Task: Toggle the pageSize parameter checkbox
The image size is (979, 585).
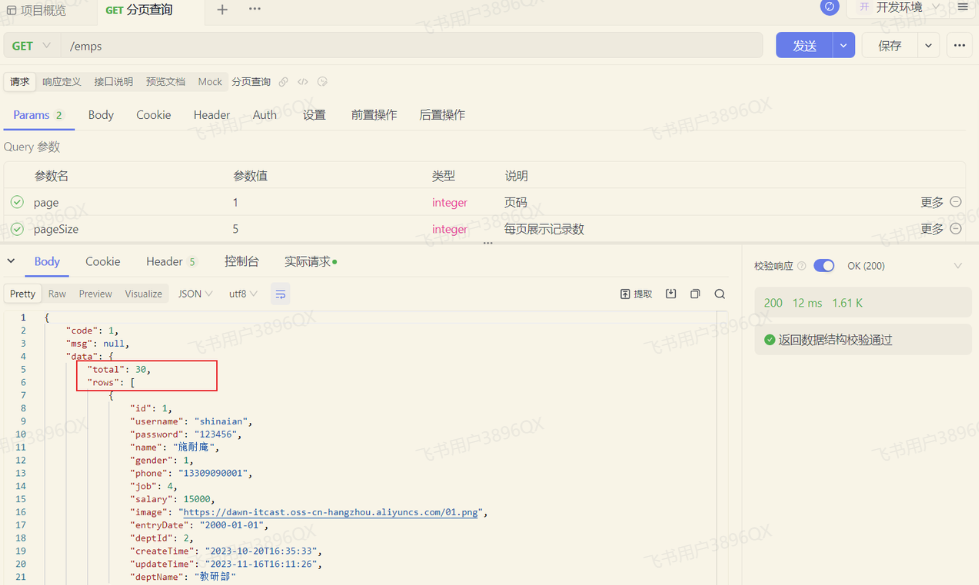Action: (17, 229)
